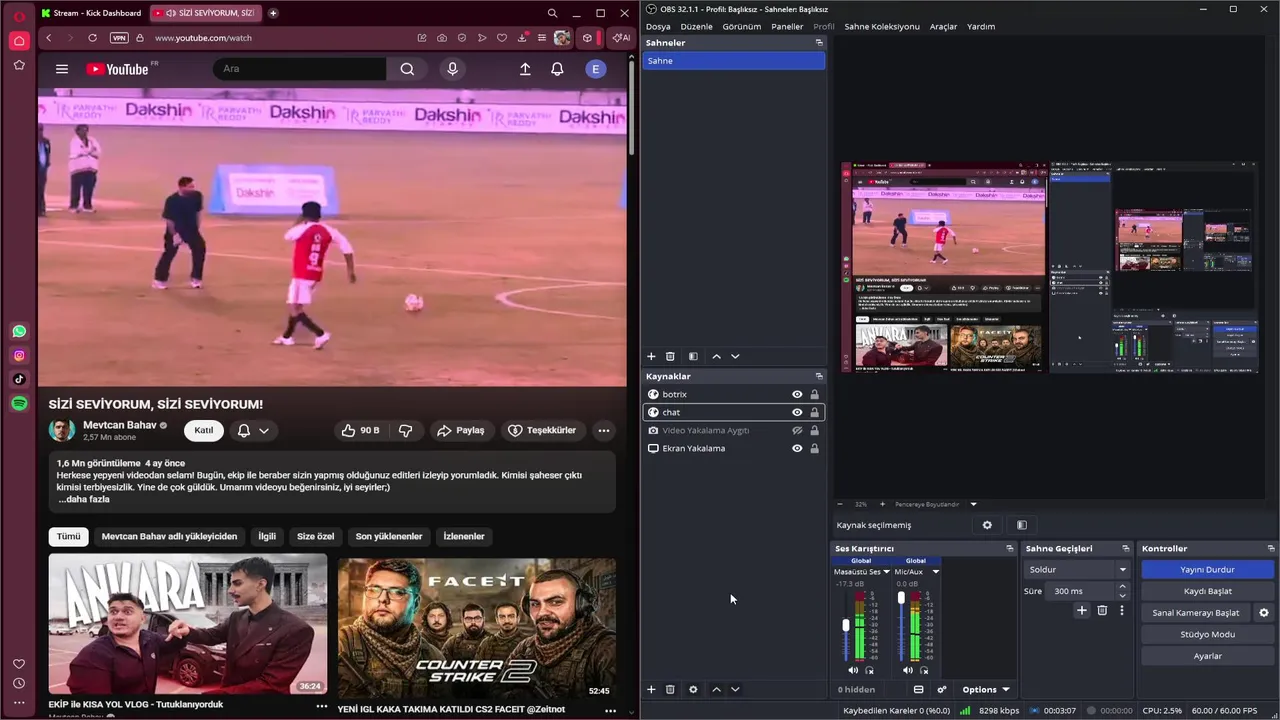Click Yayını Durdur to stop streaming

pyautogui.click(x=1207, y=569)
